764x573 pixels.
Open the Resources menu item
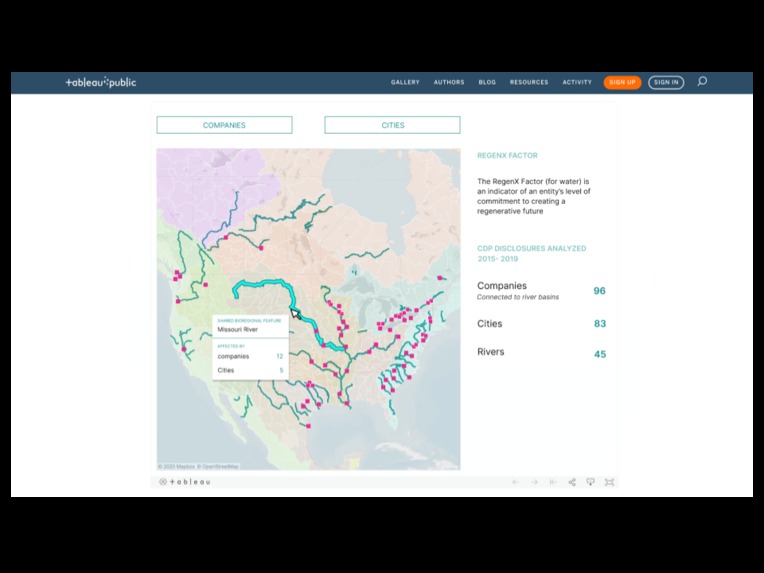point(529,82)
